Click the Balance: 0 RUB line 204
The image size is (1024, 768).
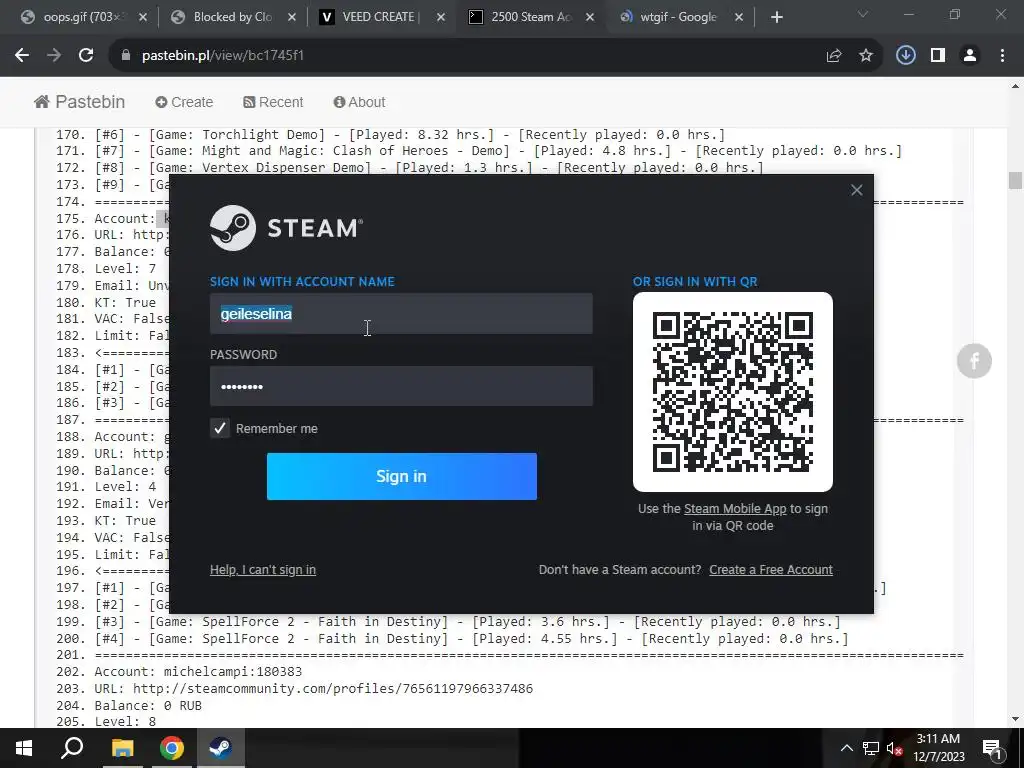148,705
